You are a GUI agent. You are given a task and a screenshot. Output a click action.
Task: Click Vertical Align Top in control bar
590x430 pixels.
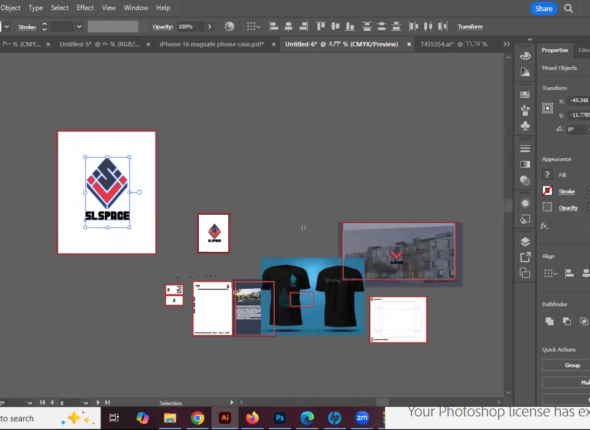pyautogui.click(x=321, y=26)
